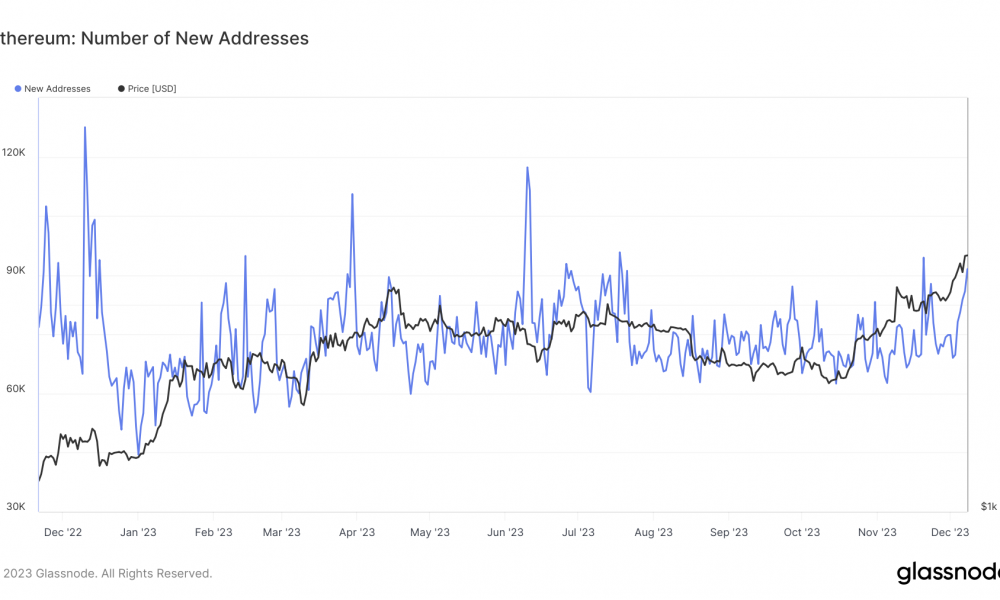
Task: Click the Oct '23 x-axis label
Action: [x=802, y=532]
